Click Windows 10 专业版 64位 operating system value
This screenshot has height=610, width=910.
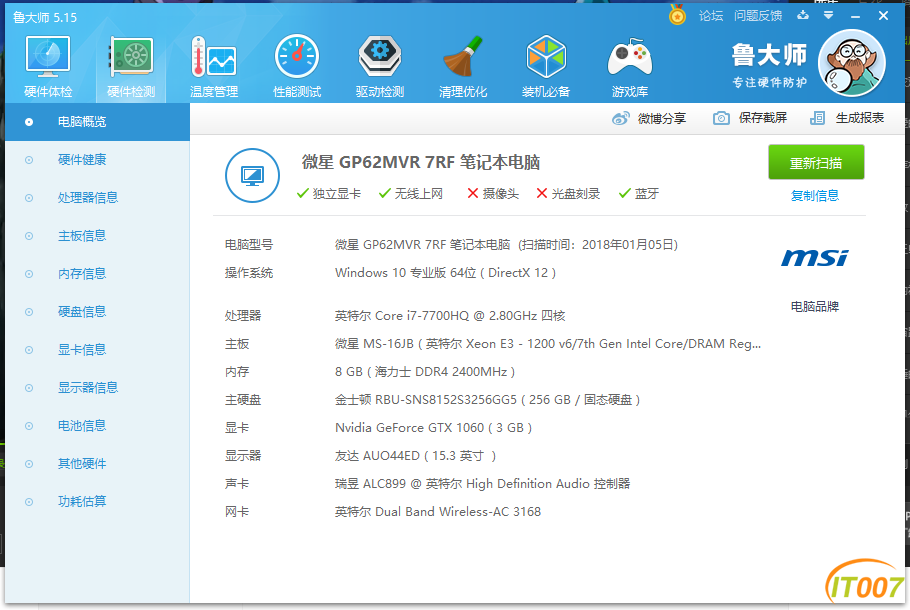(445, 273)
